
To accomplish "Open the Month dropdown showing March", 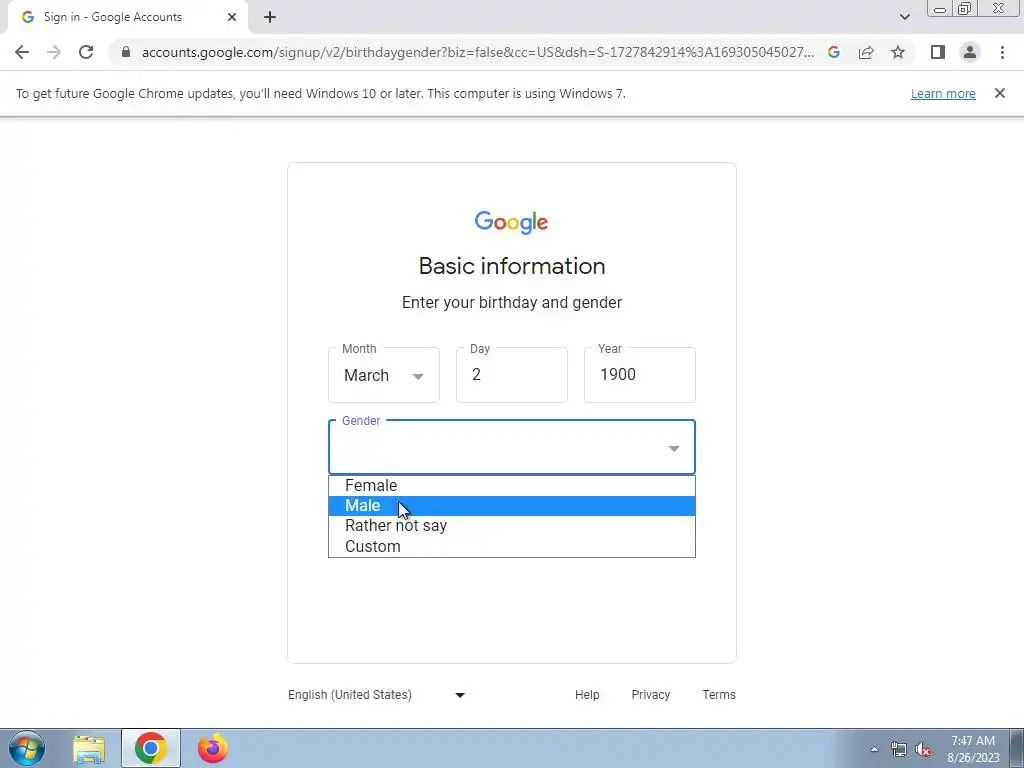I will click(384, 375).
